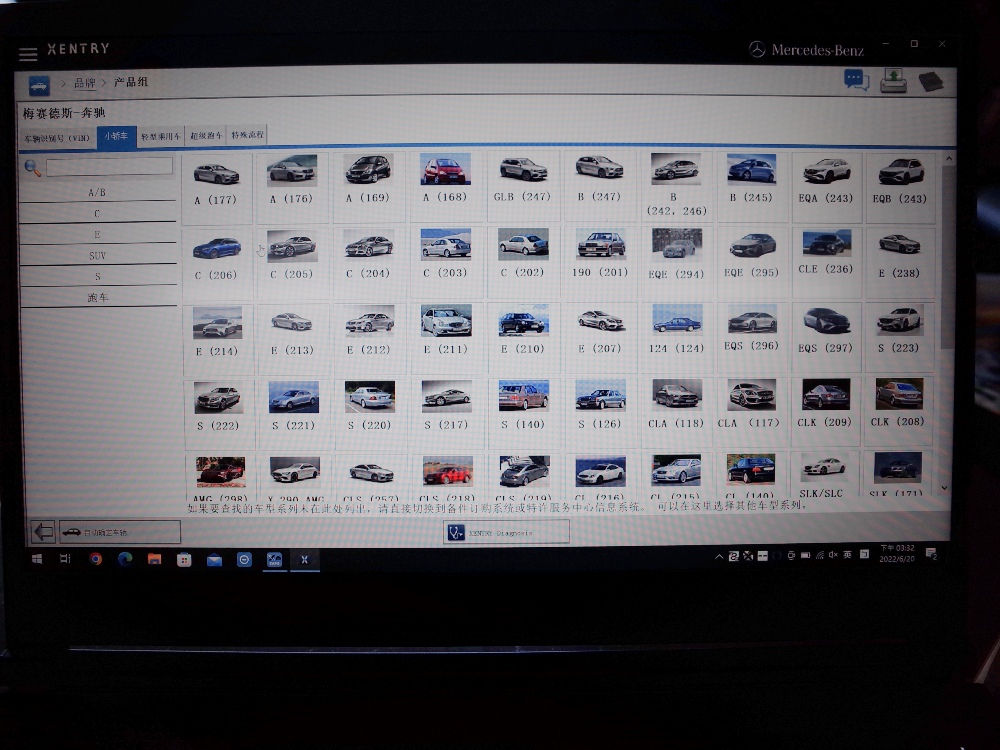This screenshot has height=750, width=1000.
Task: Choose the EQS (297) vehicle tile
Action: 825,331
